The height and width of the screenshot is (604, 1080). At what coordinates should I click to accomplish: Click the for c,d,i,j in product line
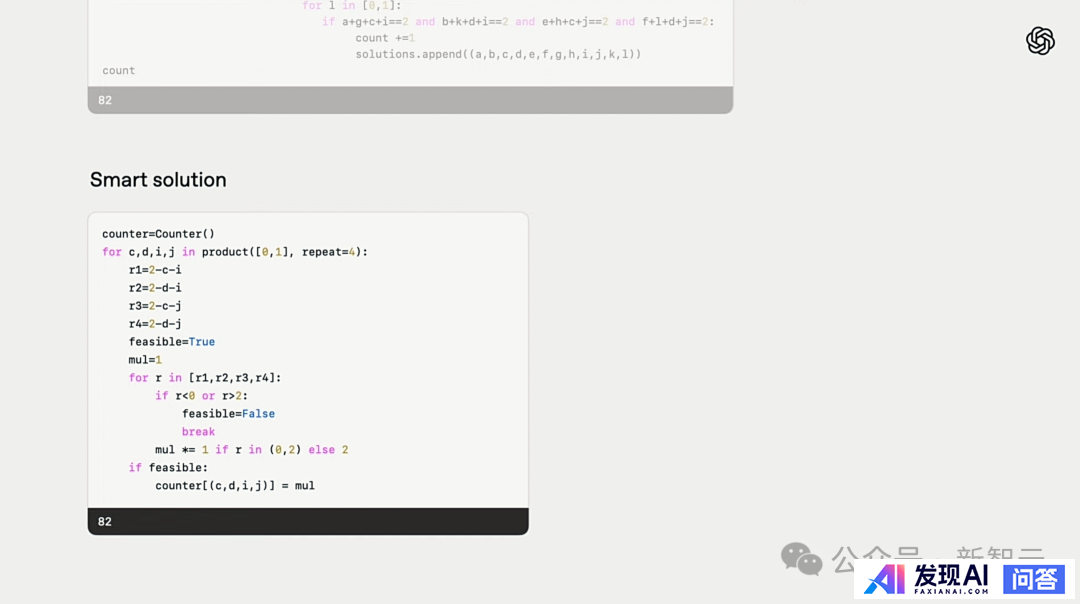pos(235,252)
